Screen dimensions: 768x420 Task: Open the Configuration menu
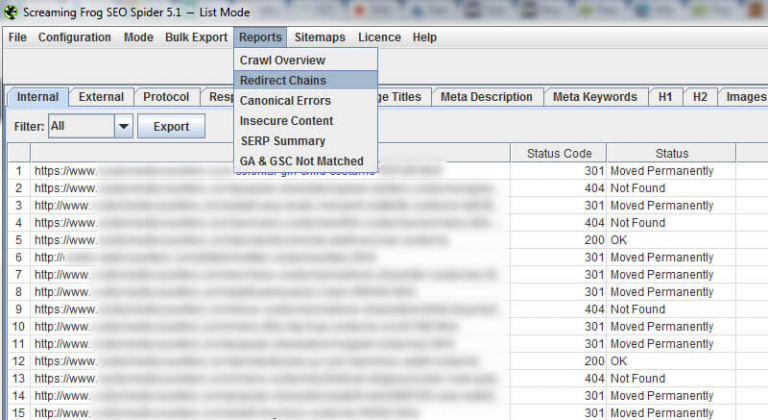[x=74, y=37]
